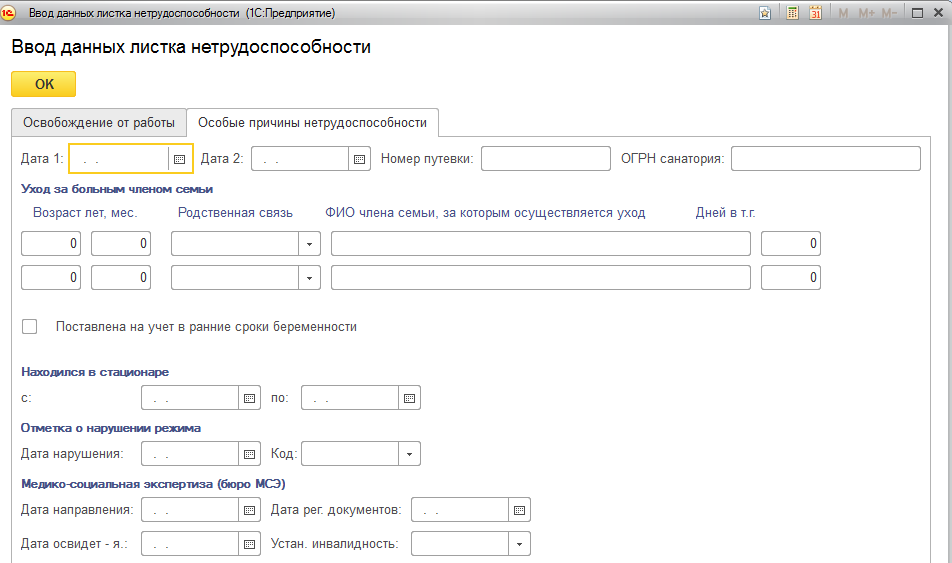Expand first row Родственная связь dropdown
This screenshot has width=952, height=563.
[x=309, y=244]
